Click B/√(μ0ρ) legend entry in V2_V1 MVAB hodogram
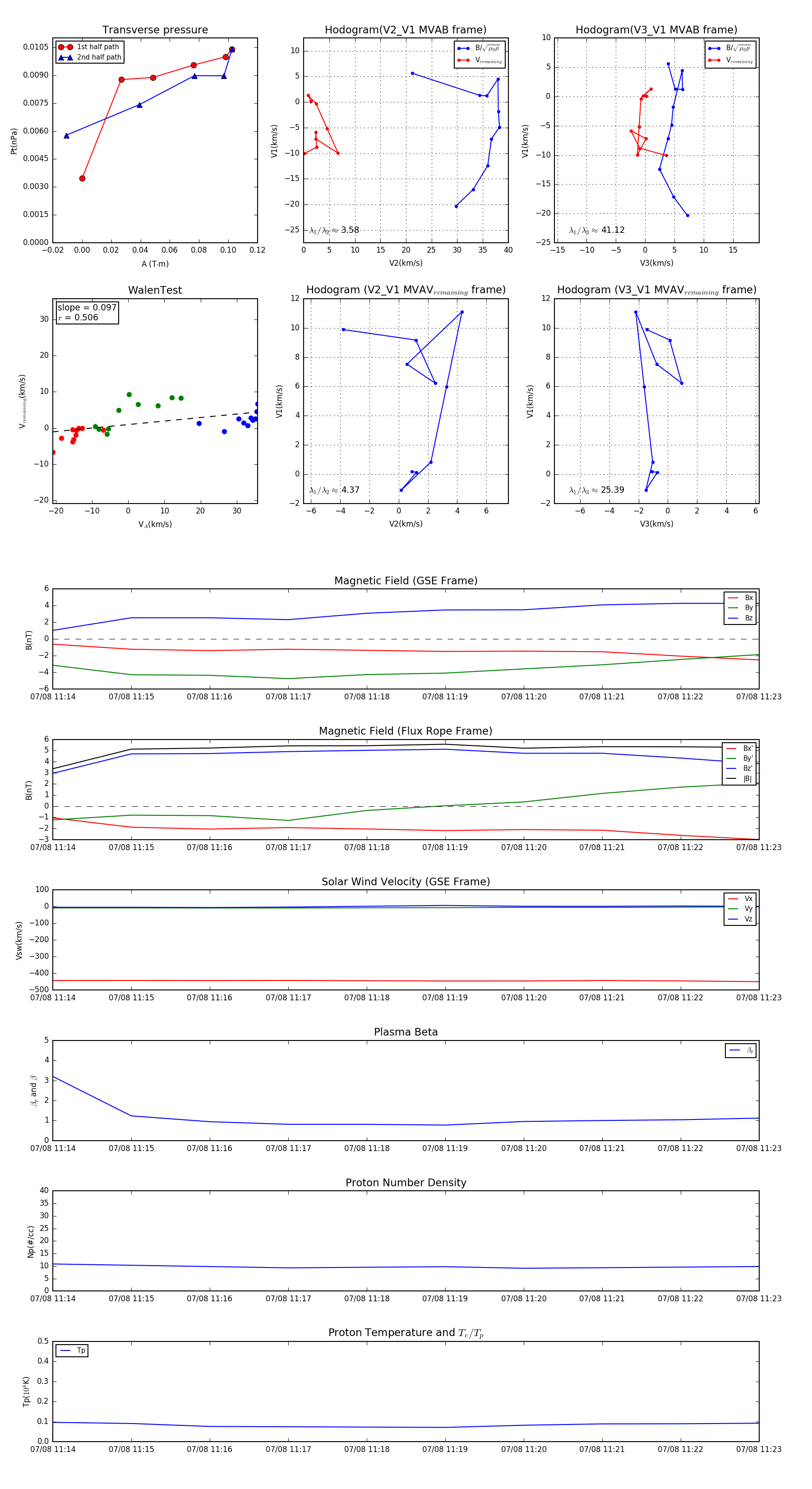 click(x=480, y=49)
